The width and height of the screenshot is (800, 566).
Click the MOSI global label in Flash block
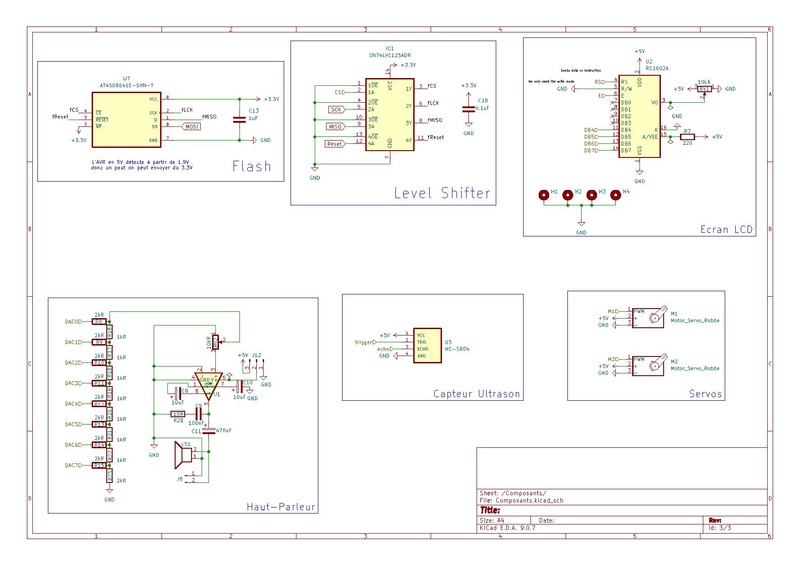pos(191,127)
